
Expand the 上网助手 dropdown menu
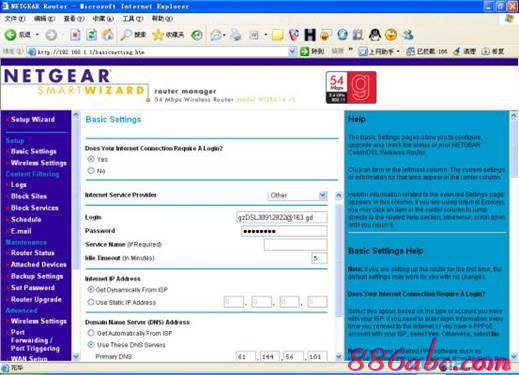398,52
